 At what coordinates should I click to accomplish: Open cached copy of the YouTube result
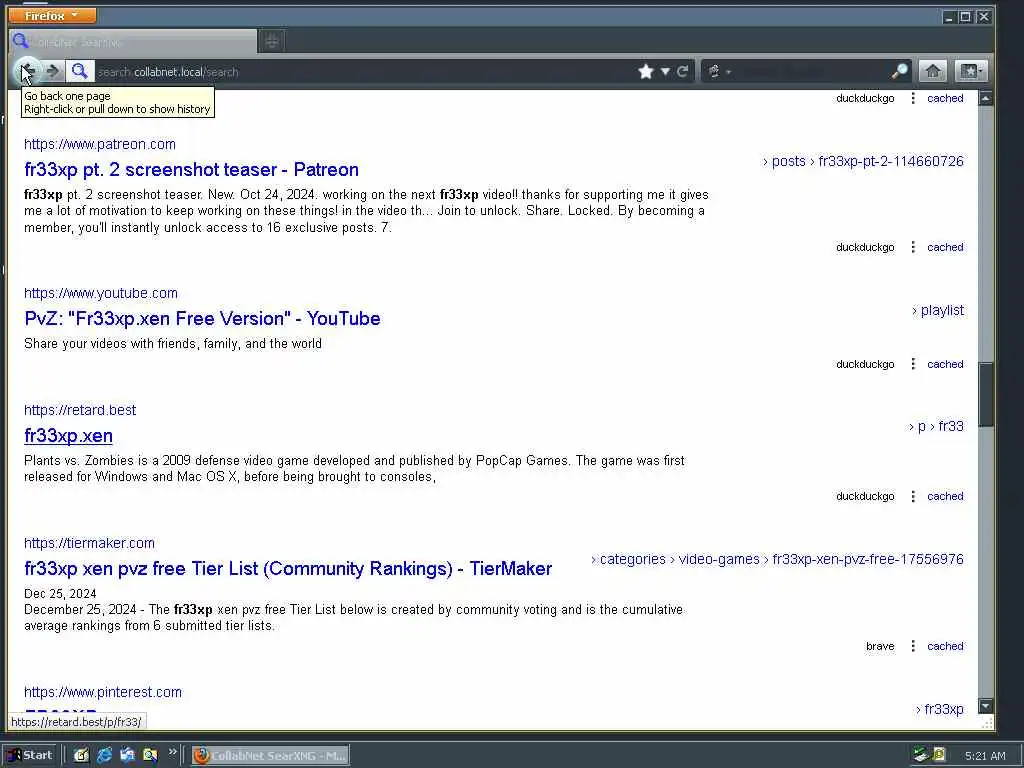(x=945, y=364)
